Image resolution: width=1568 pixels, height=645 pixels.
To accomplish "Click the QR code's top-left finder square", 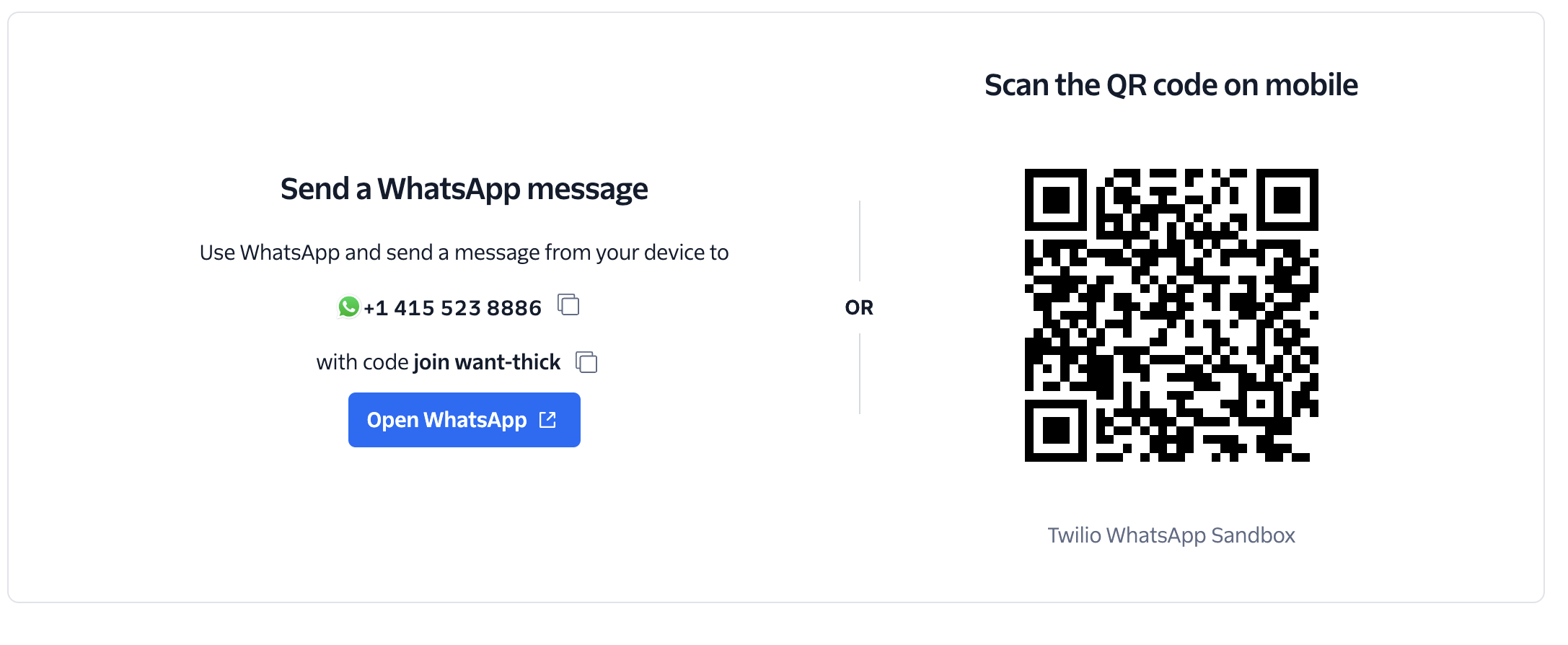I will tap(1056, 200).
